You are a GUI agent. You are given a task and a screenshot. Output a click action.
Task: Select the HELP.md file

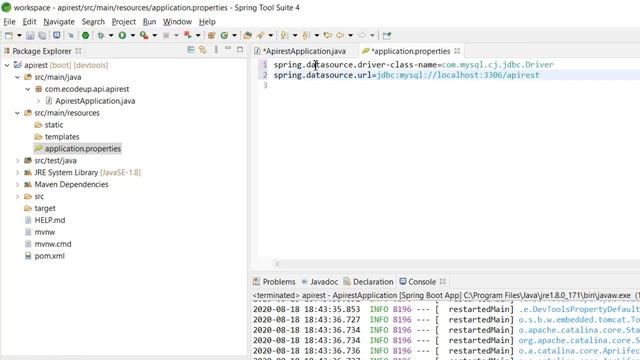(45, 220)
